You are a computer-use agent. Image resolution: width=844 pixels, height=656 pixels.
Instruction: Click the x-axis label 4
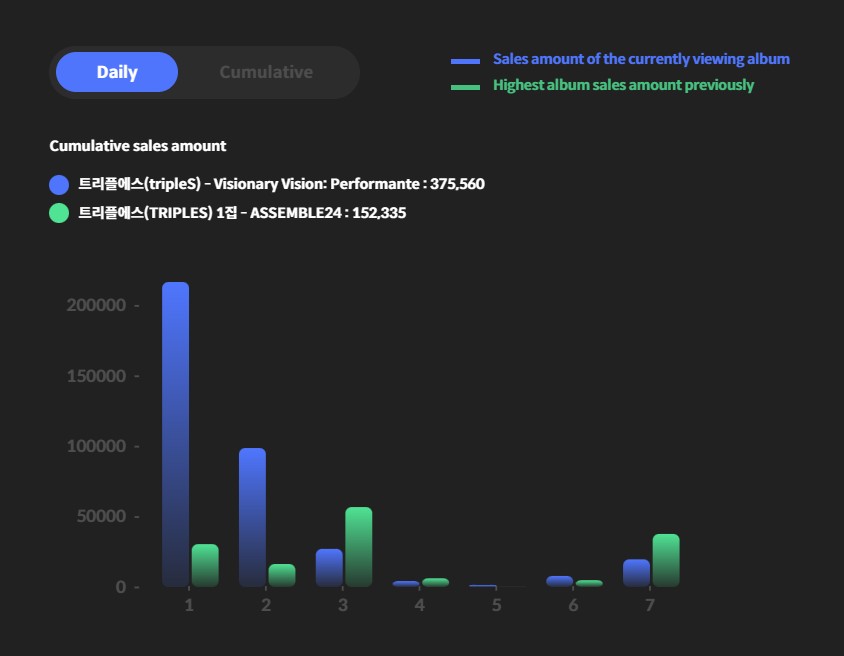pyautogui.click(x=419, y=605)
